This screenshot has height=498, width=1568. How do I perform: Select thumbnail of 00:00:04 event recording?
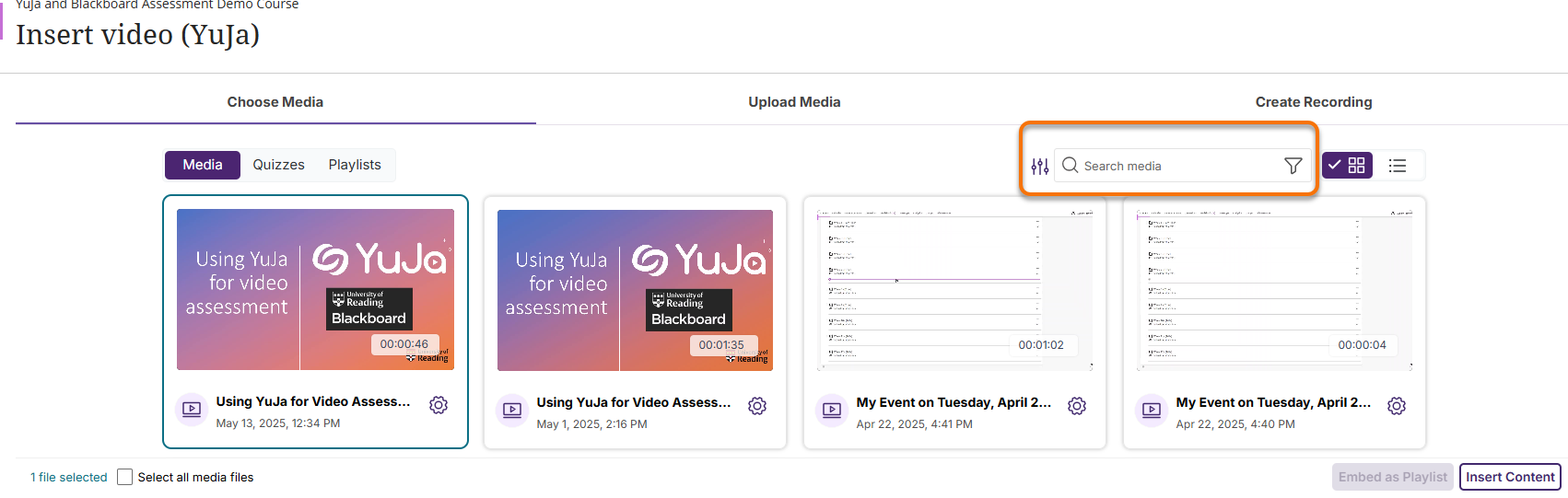coord(1274,291)
